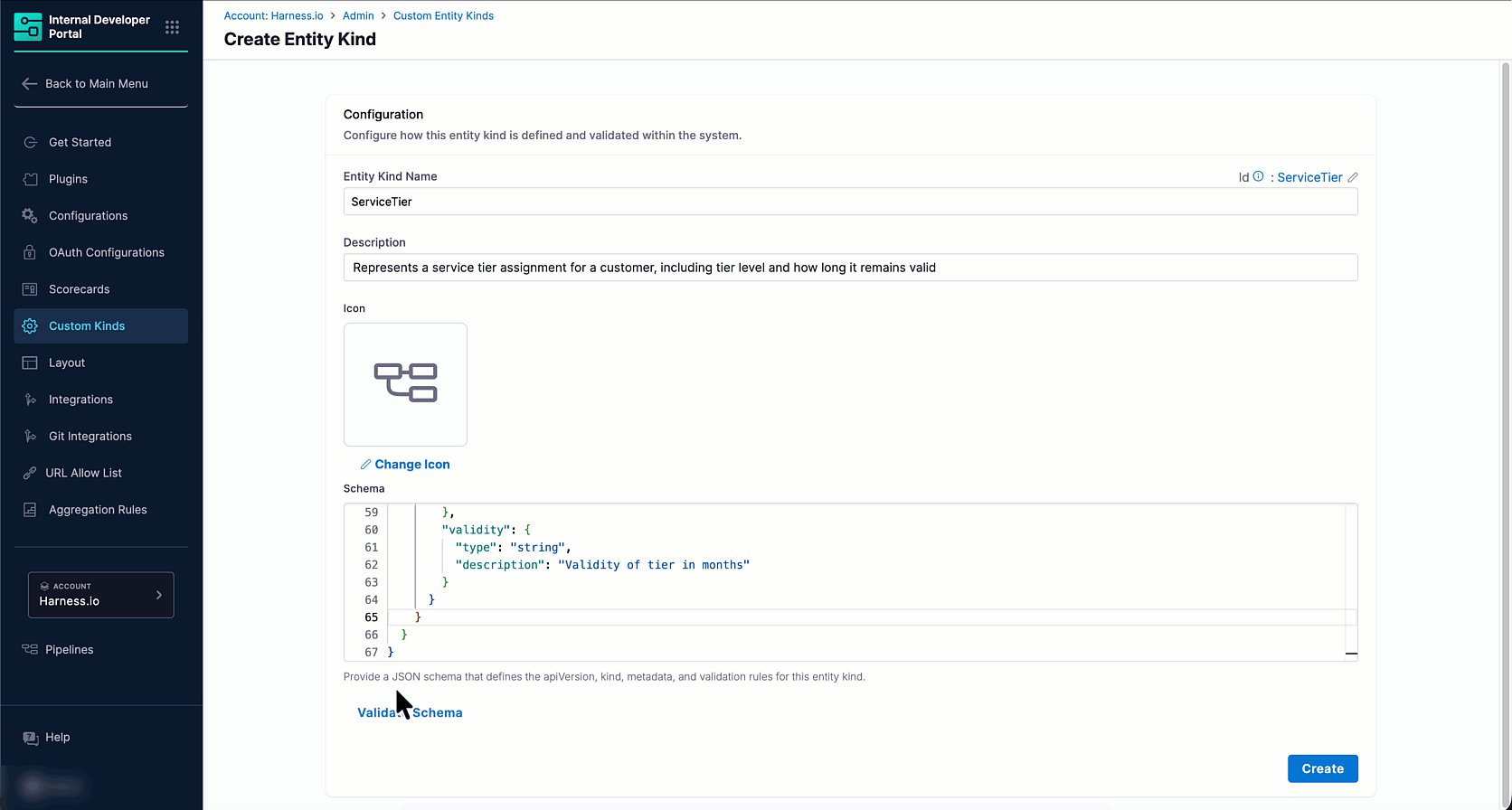
Task: Click the page vertical scrollbar
Action: (x=1505, y=362)
